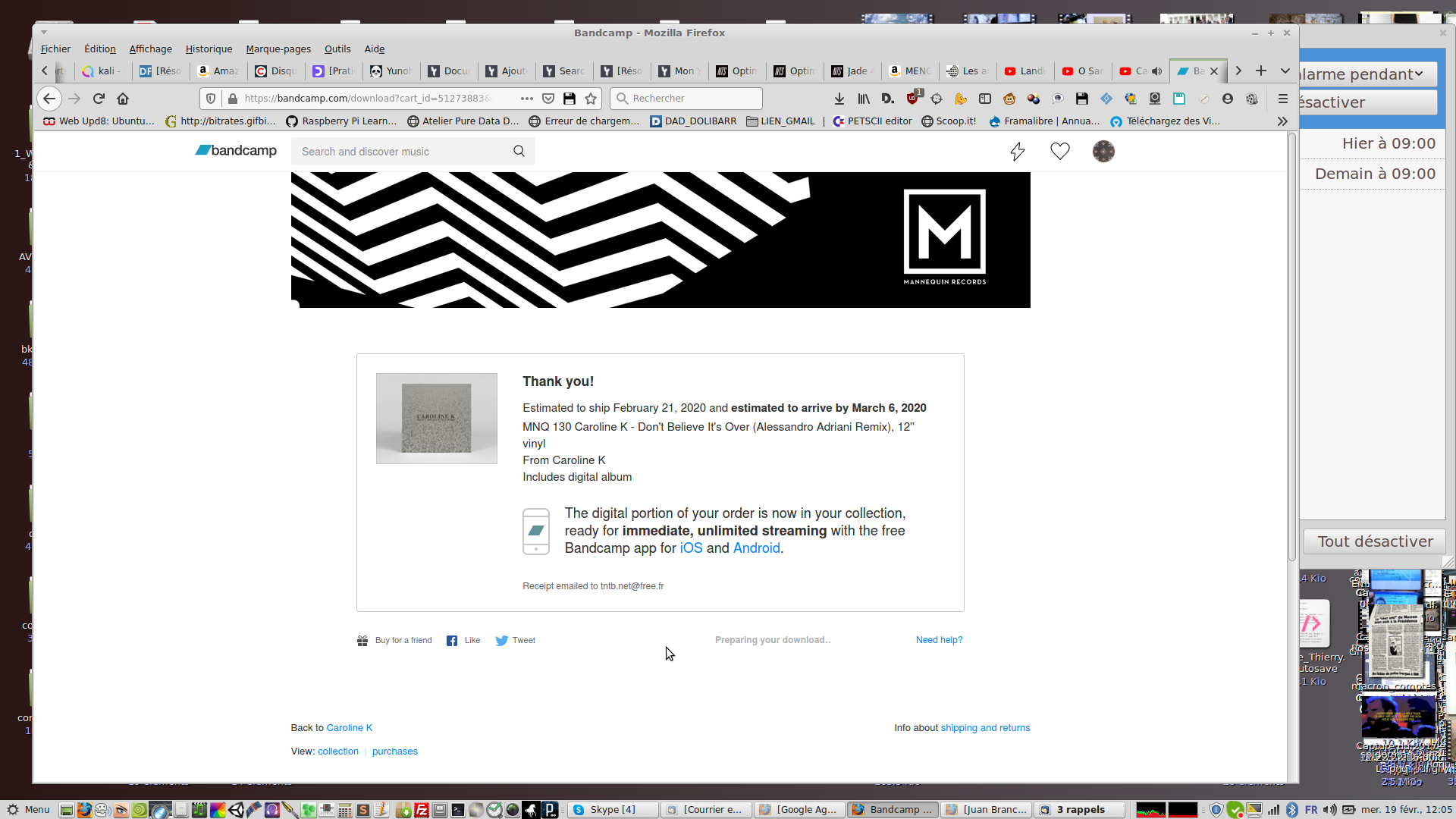Click the album cover thumbnail
The height and width of the screenshot is (819, 1456).
tap(437, 419)
